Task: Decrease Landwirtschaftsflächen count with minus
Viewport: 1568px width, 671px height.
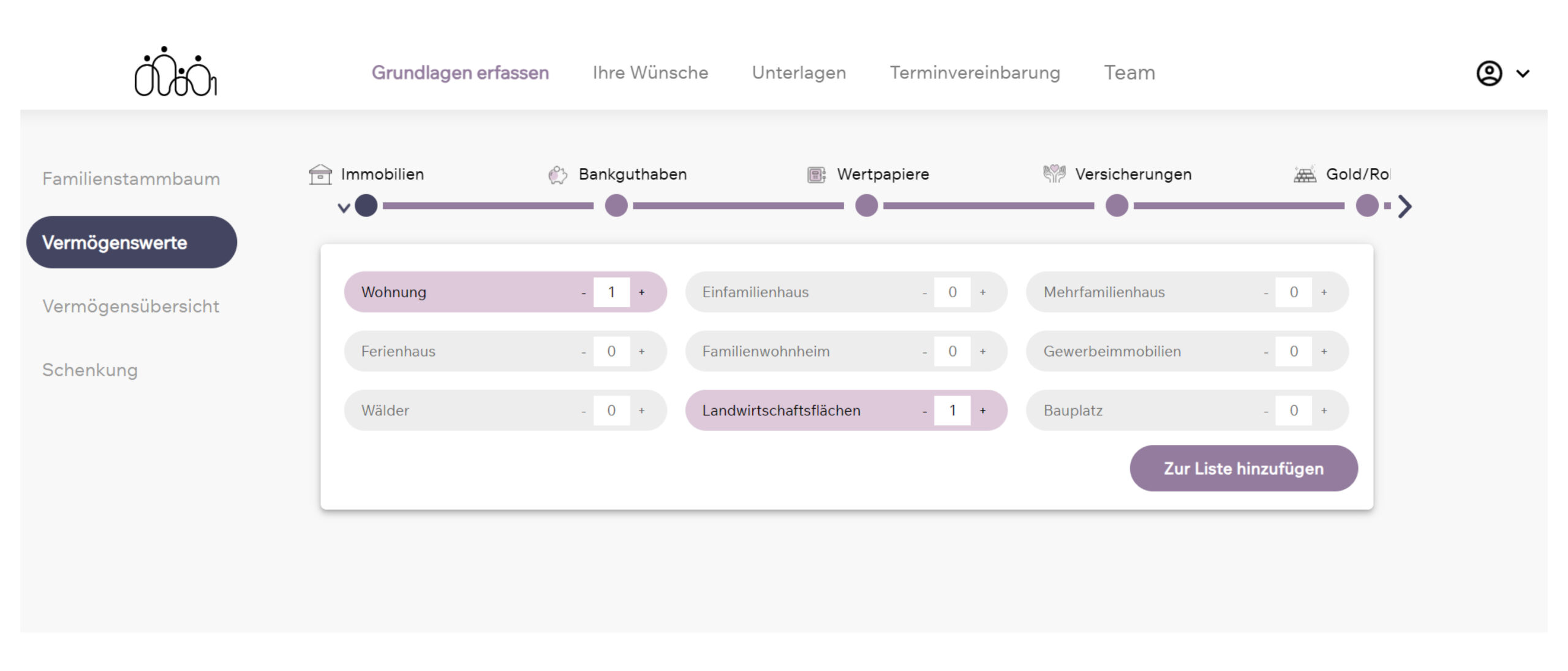Action: tap(924, 411)
